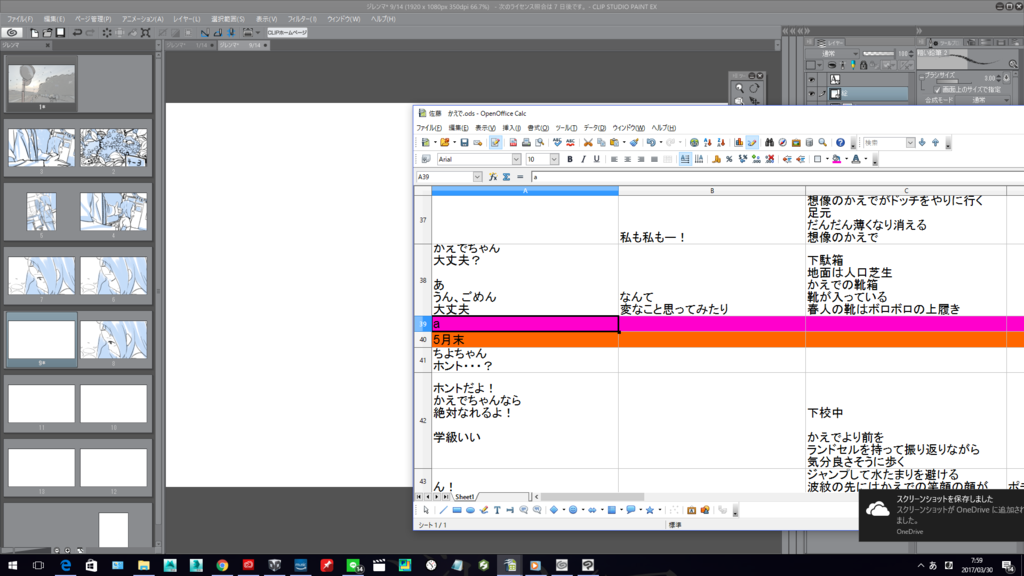The image size is (1024, 576).
Task: Click the layer opacity slider
Action: 878,54
